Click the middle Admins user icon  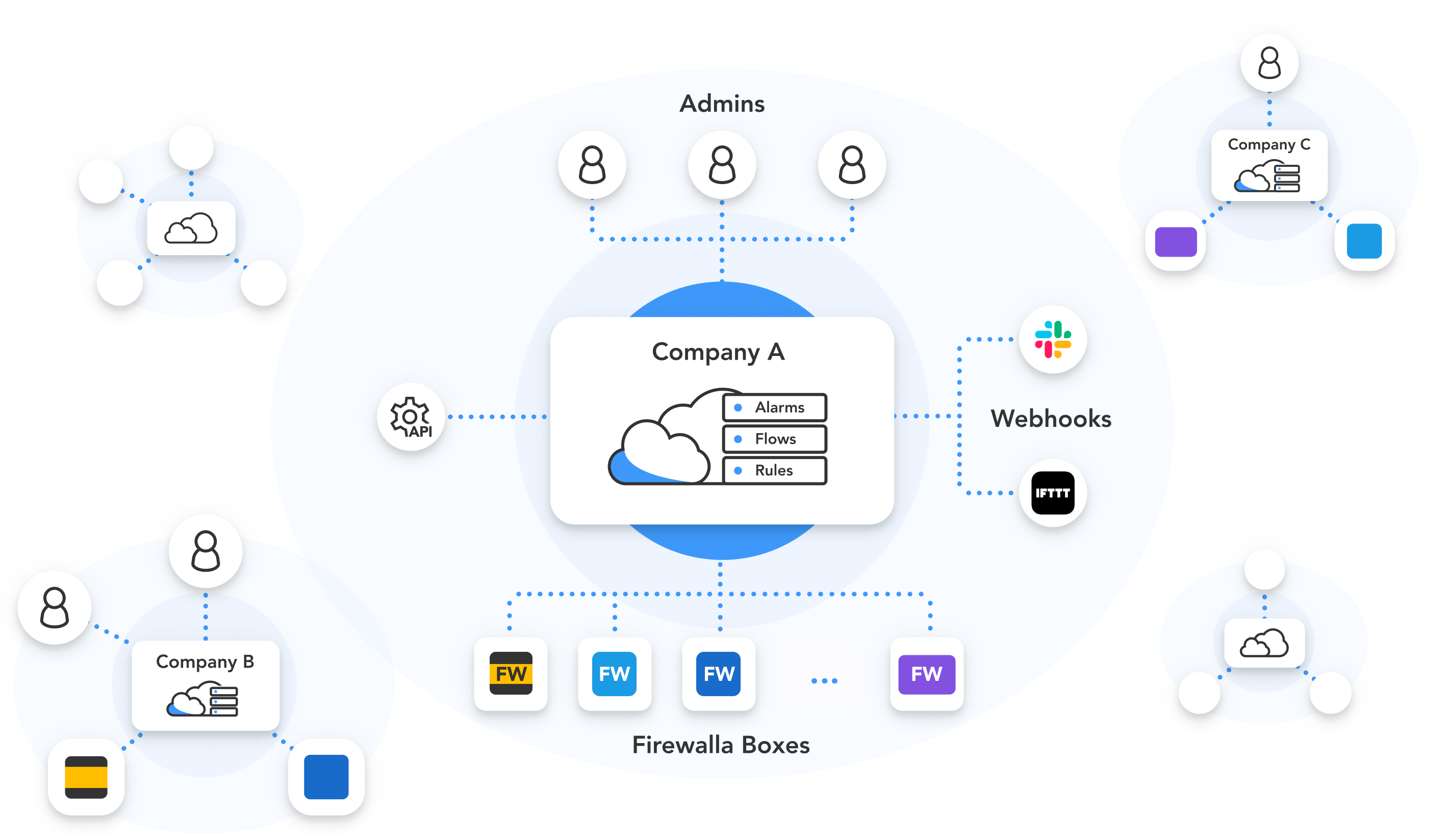click(x=722, y=165)
